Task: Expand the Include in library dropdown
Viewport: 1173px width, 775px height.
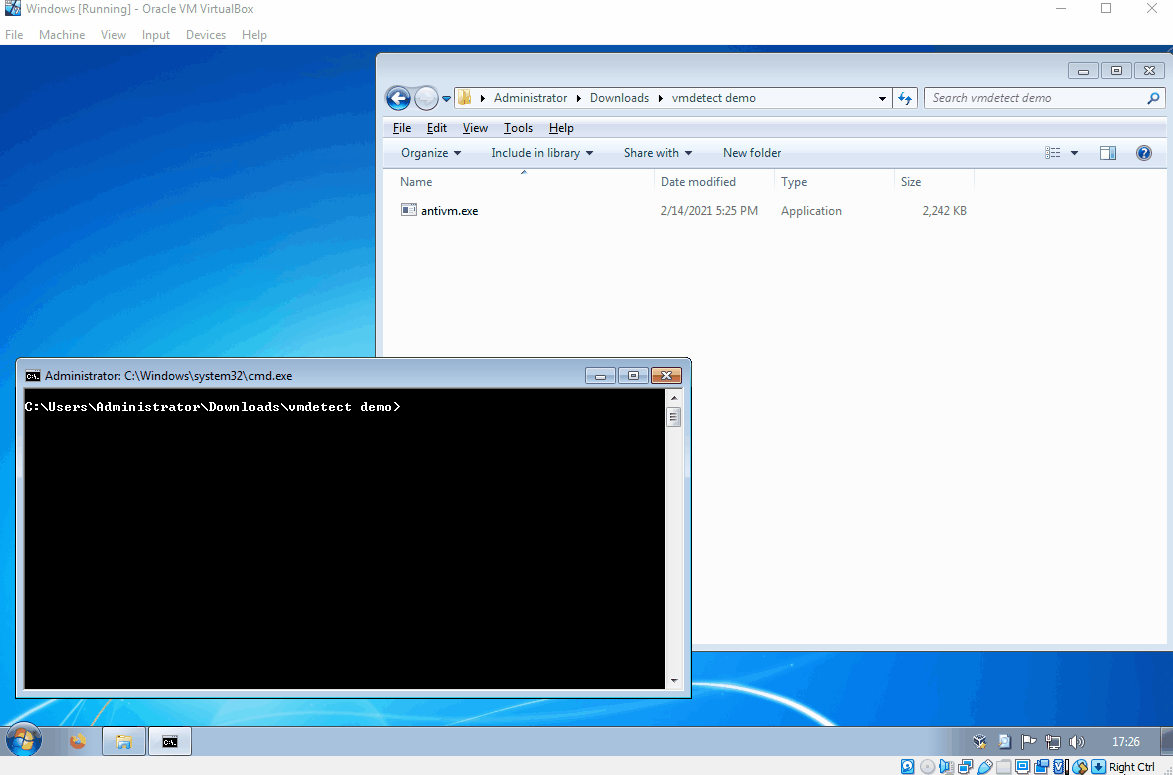Action: tap(542, 153)
